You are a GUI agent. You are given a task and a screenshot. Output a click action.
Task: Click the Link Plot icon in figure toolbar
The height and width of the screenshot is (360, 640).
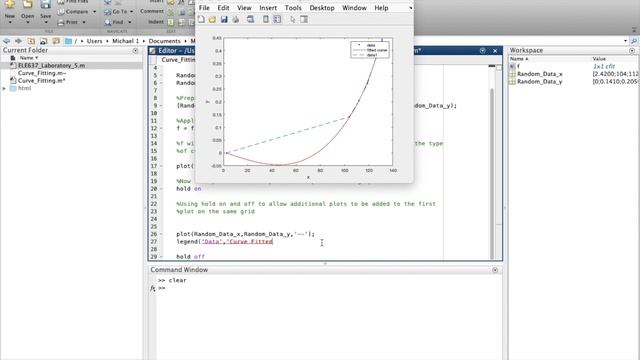pos(250,19)
